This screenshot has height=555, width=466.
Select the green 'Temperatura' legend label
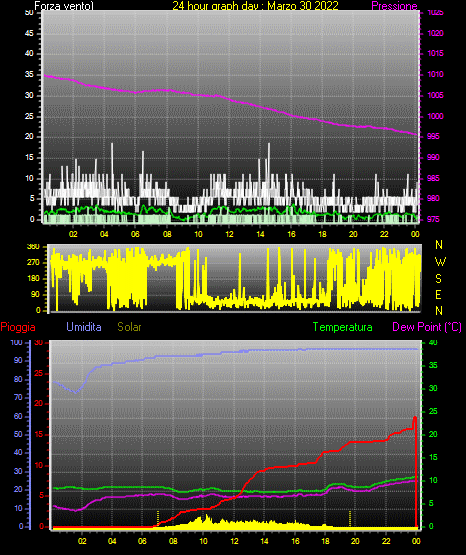click(x=342, y=327)
